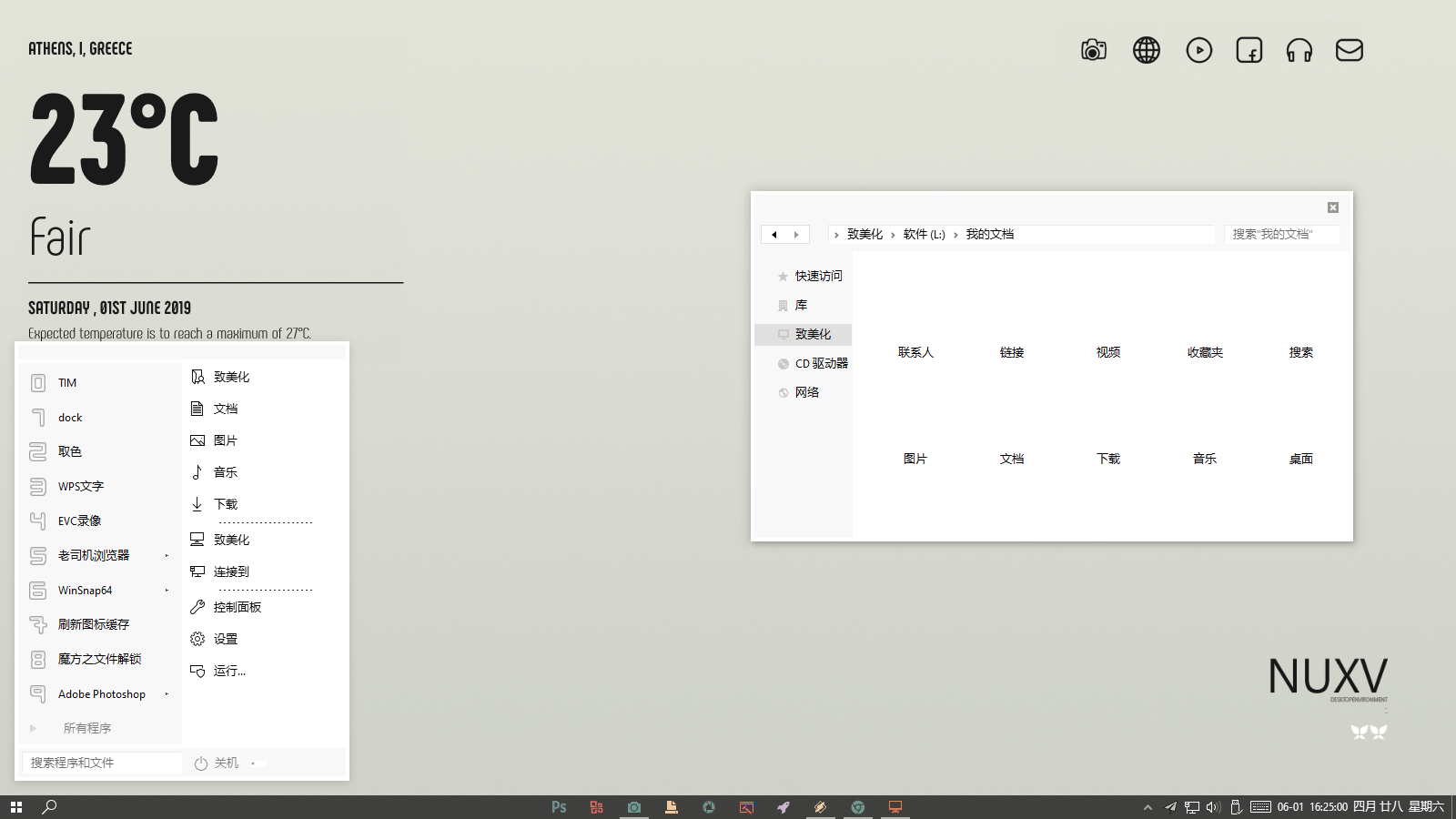
Task: Expand the 老司机浏览器 submenu arrow
Action: (167, 555)
